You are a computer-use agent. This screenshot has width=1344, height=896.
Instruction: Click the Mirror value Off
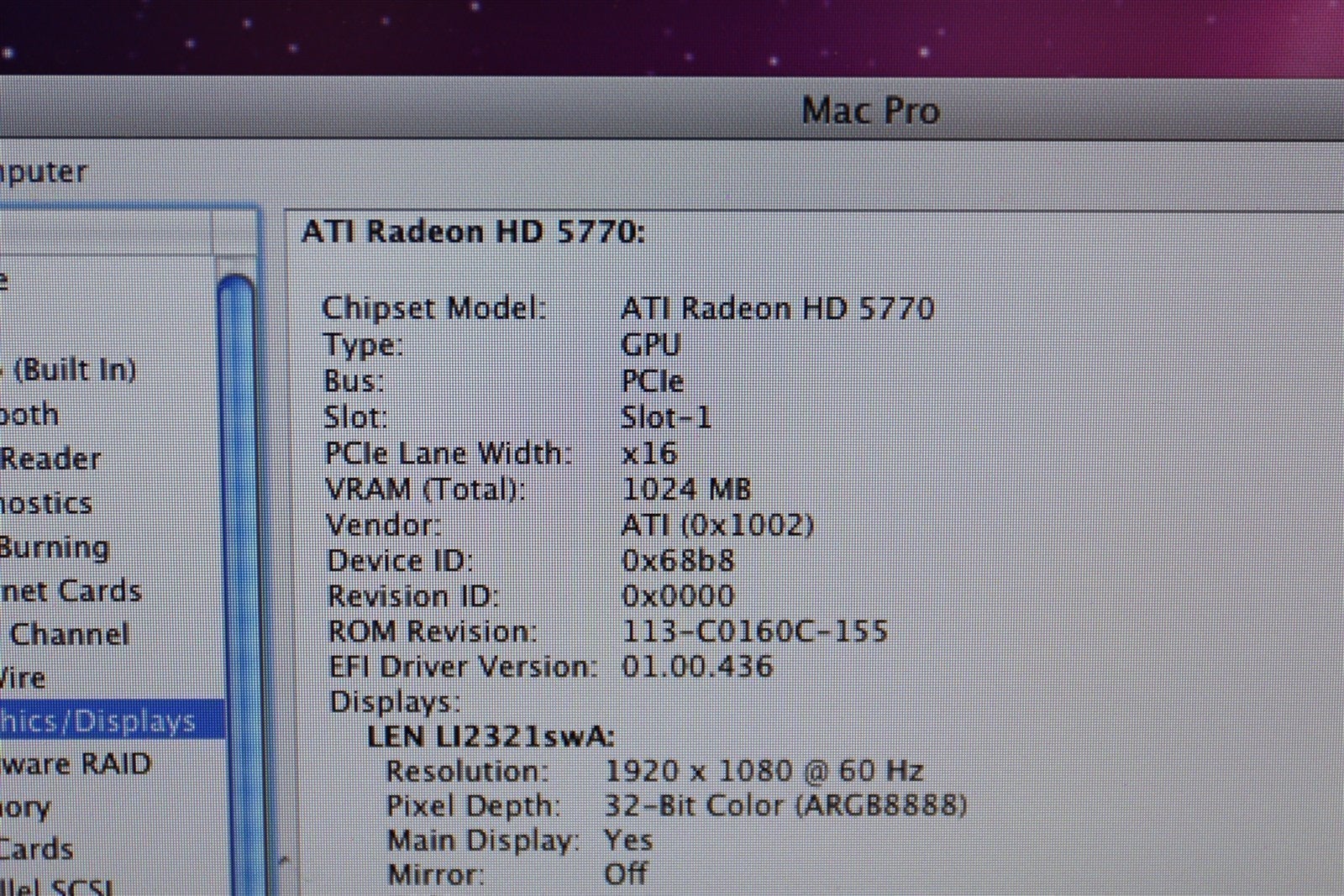click(x=626, y=874)
